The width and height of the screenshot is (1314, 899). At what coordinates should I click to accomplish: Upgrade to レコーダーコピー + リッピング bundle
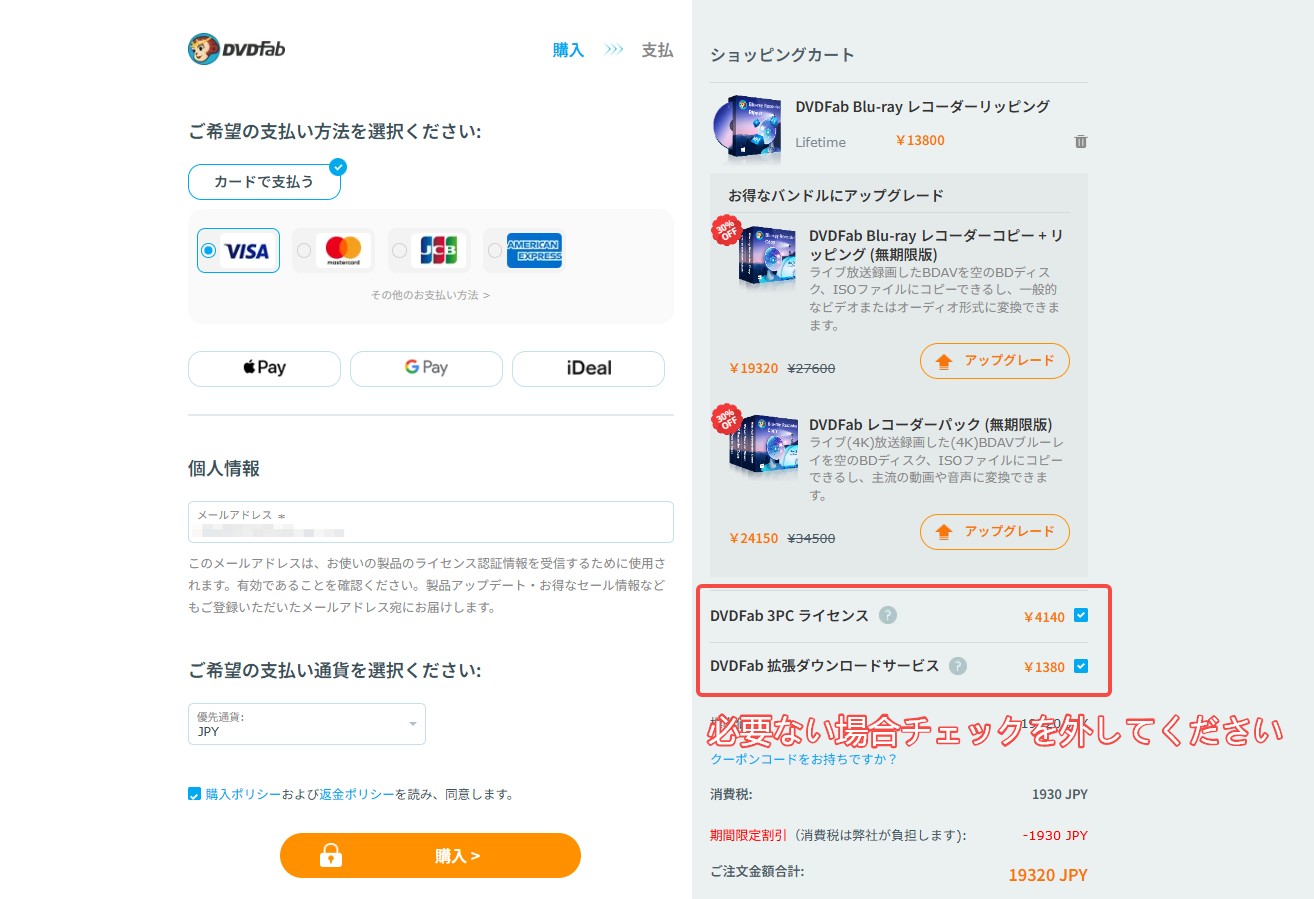click(x=995, y=361)
